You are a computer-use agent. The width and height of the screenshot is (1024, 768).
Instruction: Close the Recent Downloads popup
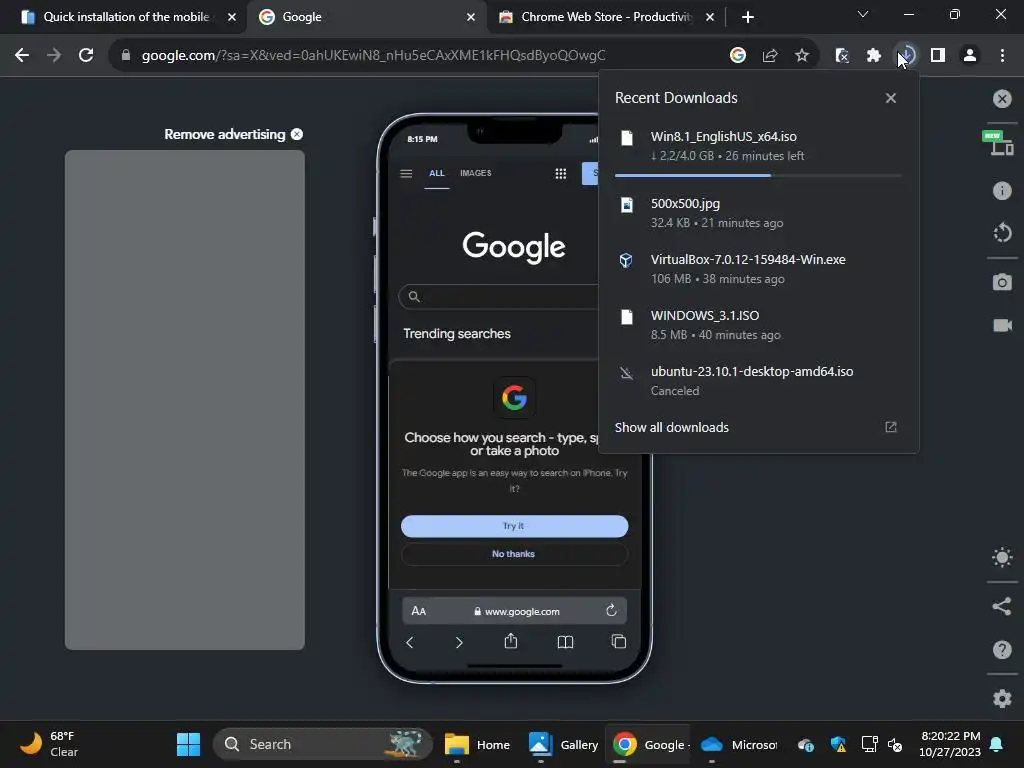point(891,98)
